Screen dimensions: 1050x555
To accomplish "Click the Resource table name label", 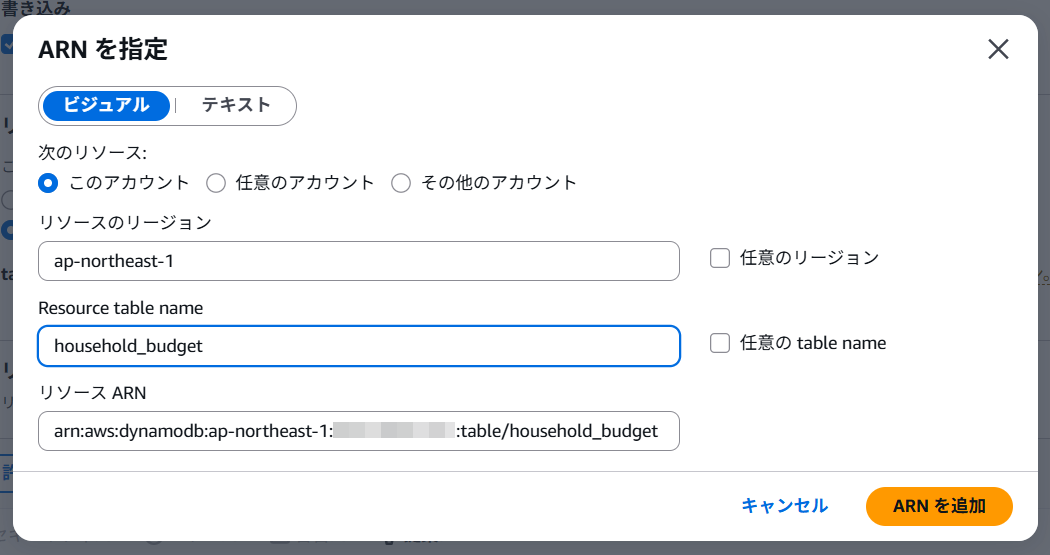I will pos(120,308).
